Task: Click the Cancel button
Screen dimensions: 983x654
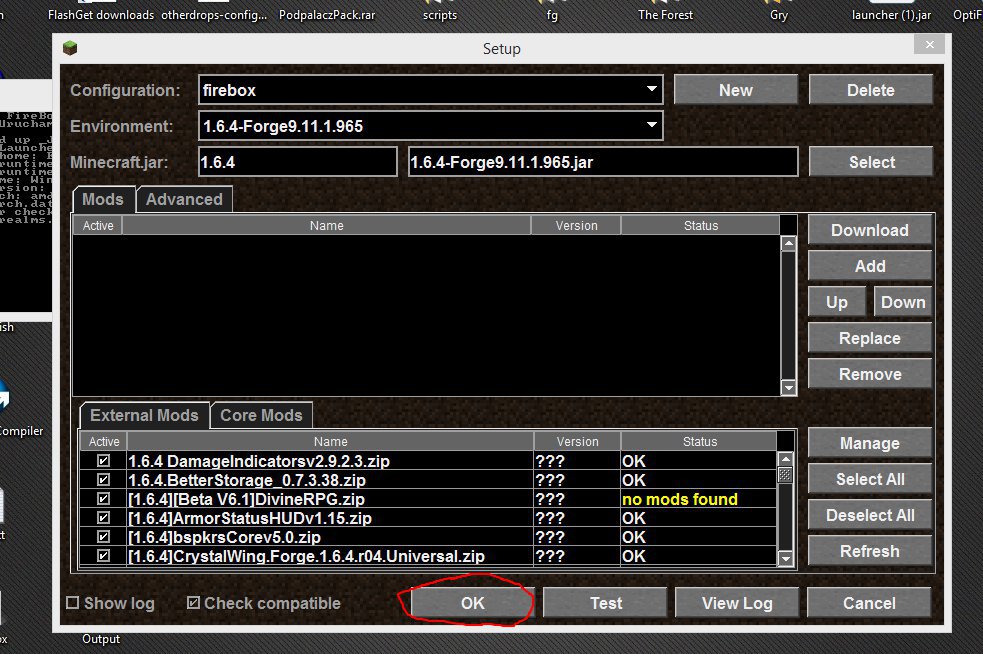Action: (x=869, y=603)
